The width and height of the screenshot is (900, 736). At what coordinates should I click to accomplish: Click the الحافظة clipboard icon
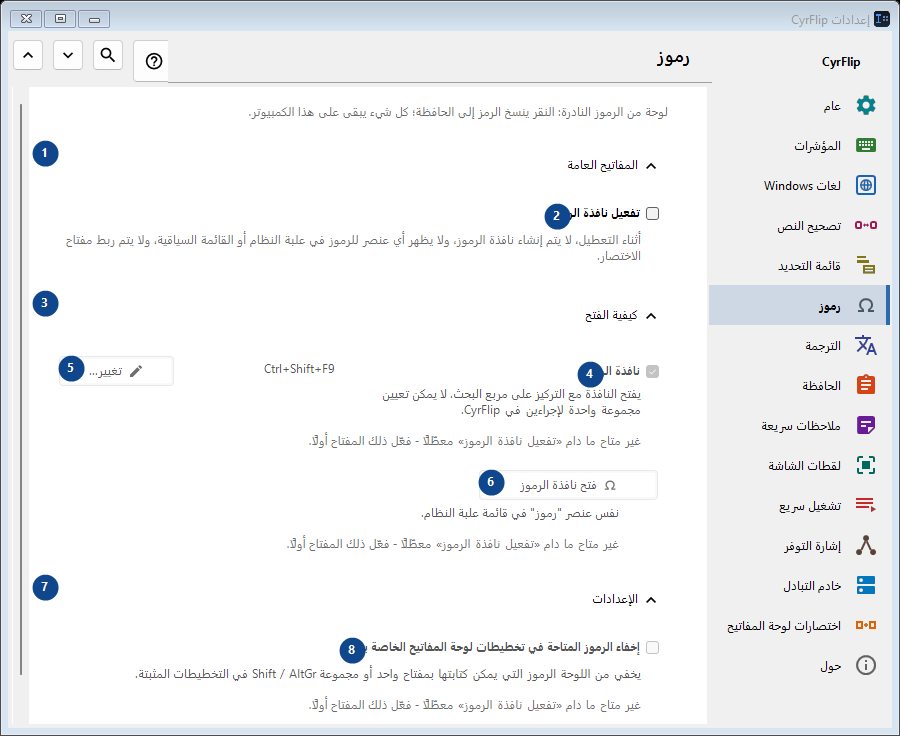[866, 385]
